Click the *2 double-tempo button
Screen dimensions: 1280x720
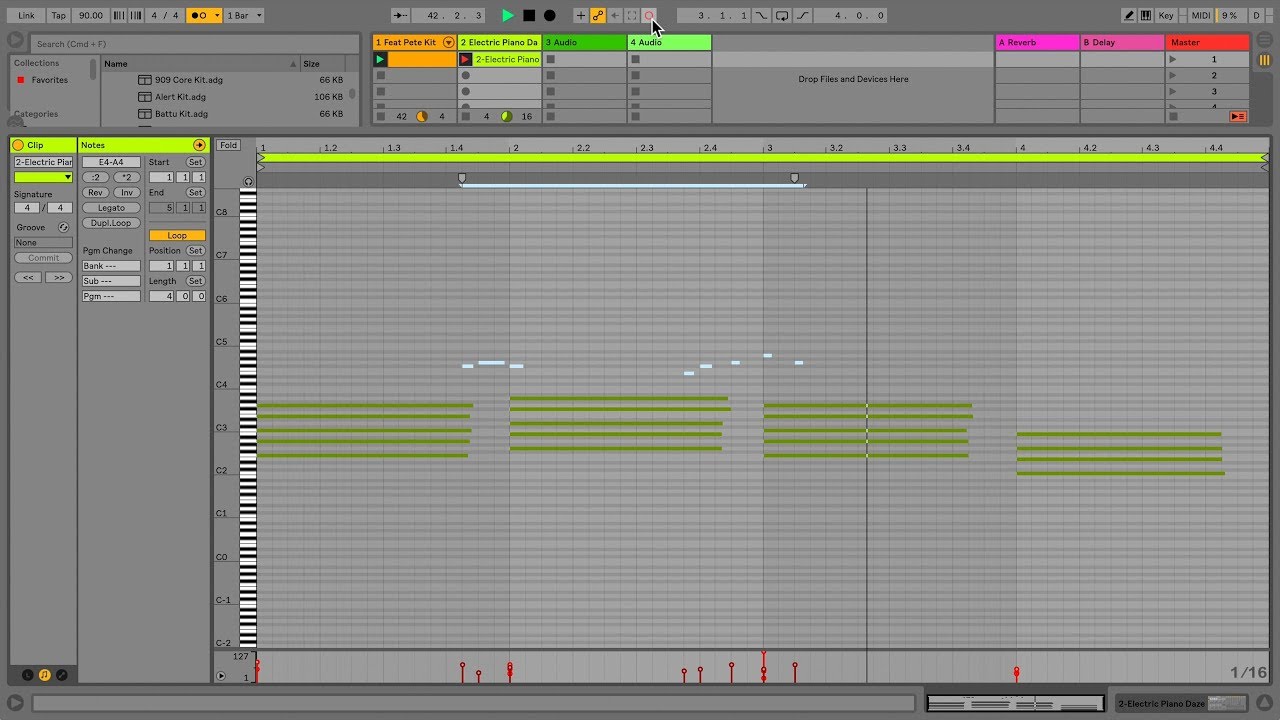[127, 177]
